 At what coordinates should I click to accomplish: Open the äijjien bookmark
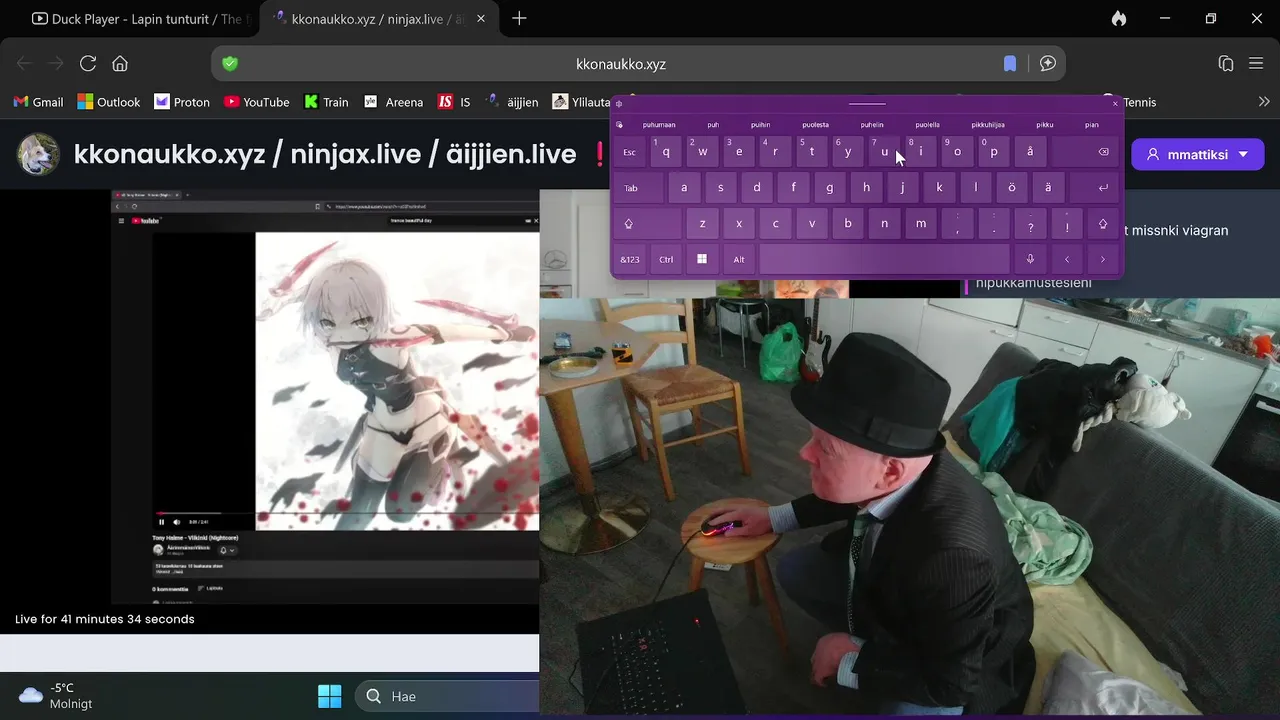click(x=512, y=102)
